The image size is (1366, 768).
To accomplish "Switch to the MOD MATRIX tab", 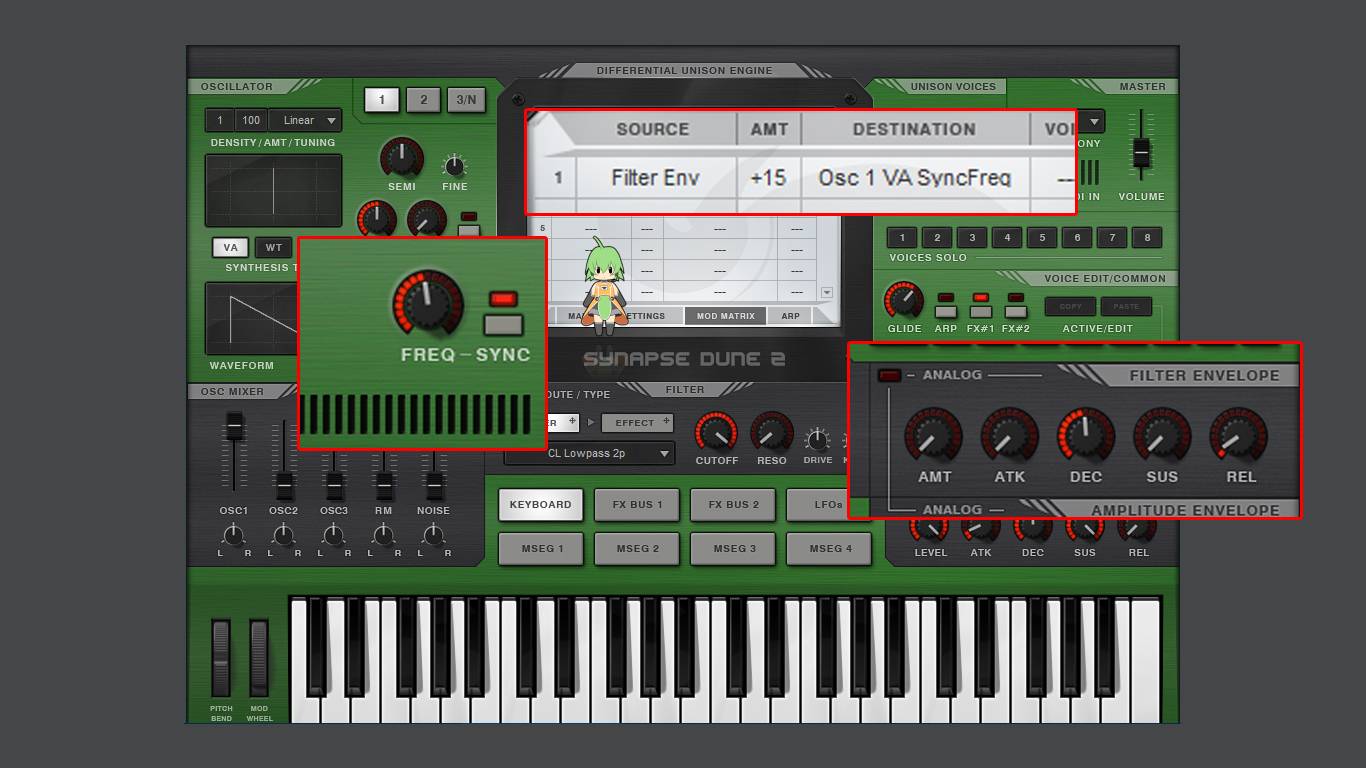I will pyautogui.click(x=725, y=316).
